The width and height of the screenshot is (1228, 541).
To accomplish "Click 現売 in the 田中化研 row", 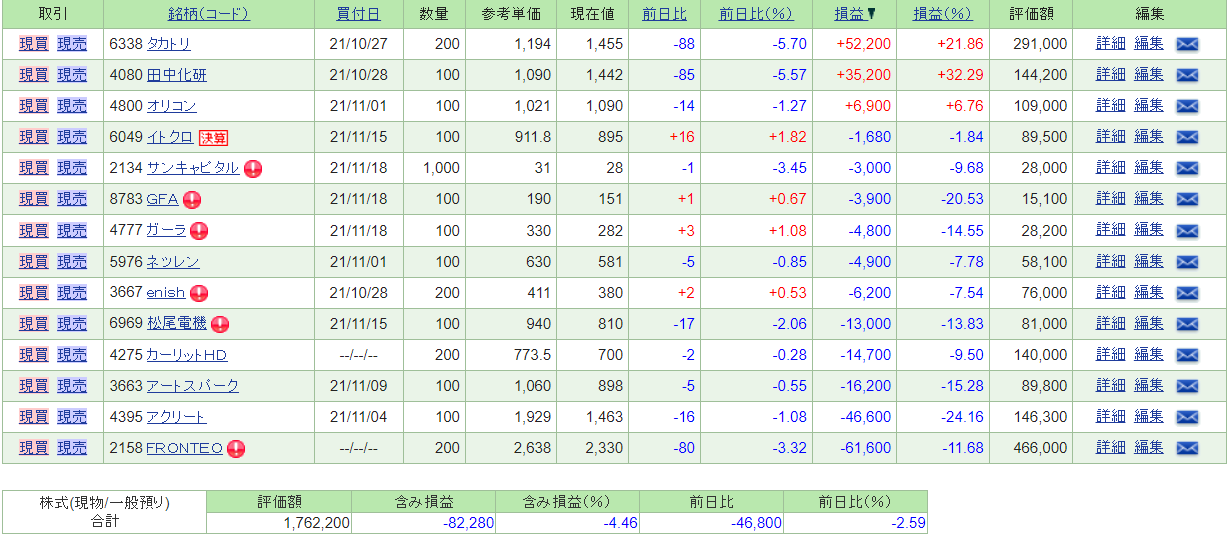I will click(72, 75).
